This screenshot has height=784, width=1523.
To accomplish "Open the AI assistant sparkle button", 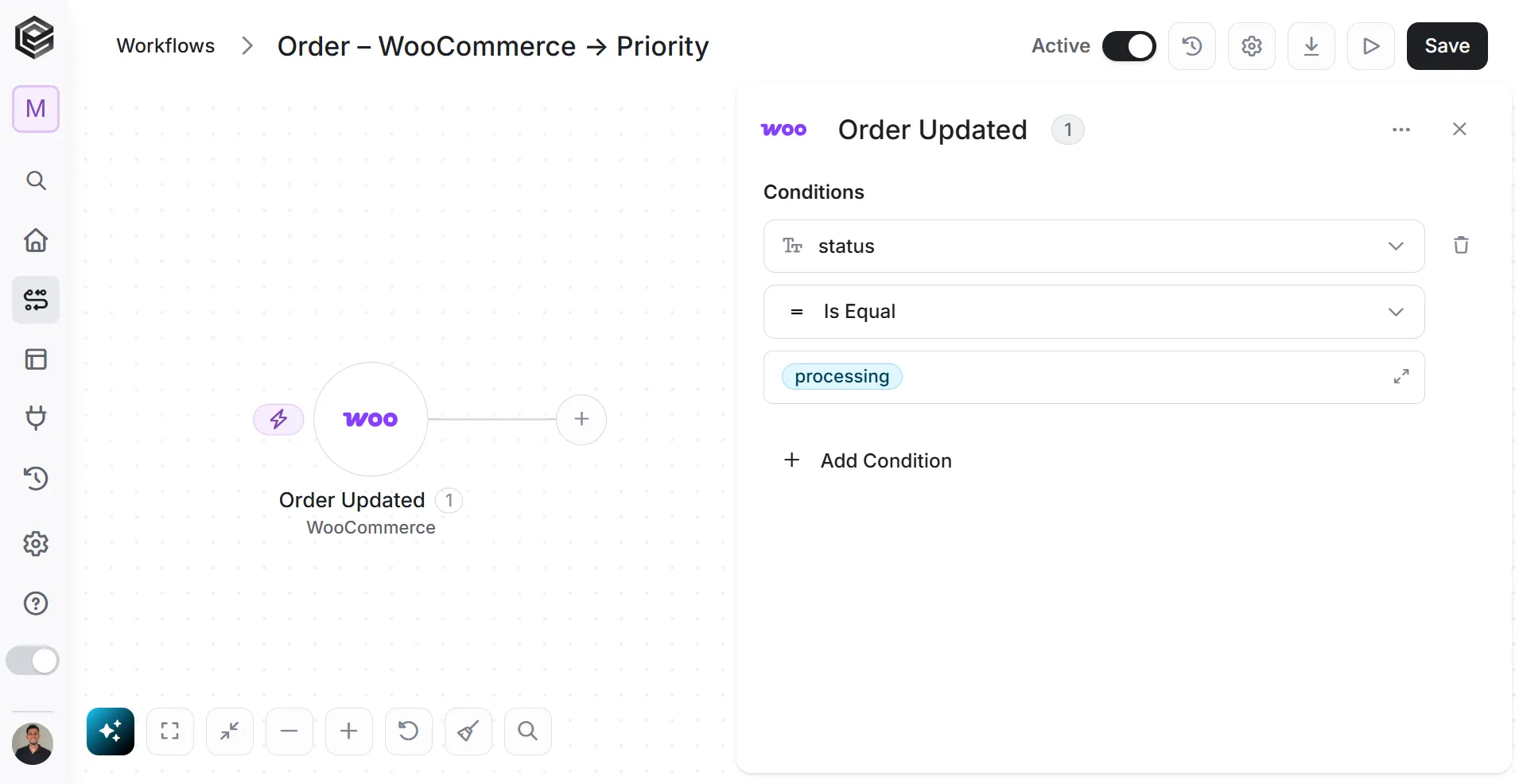I will pos(111,732).
